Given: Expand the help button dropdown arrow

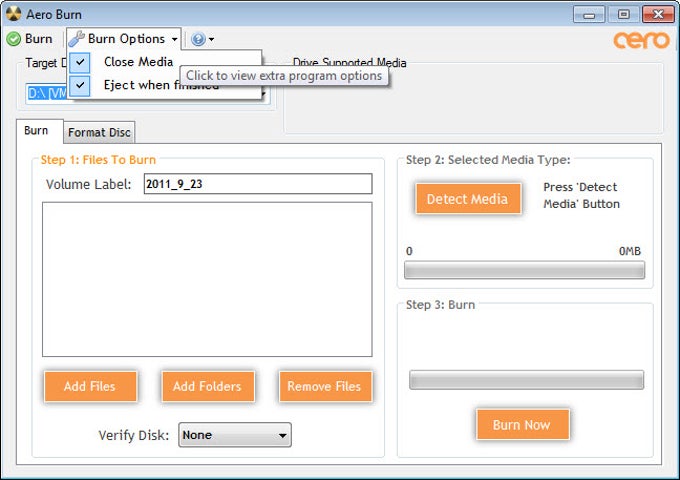Looking at the screenshot, I should 211,39.
